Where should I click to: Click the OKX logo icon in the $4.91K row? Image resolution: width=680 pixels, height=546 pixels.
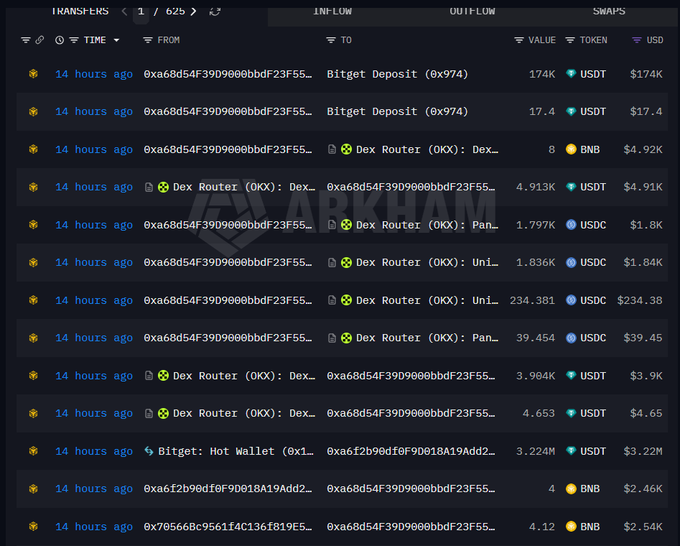[163, 187]
